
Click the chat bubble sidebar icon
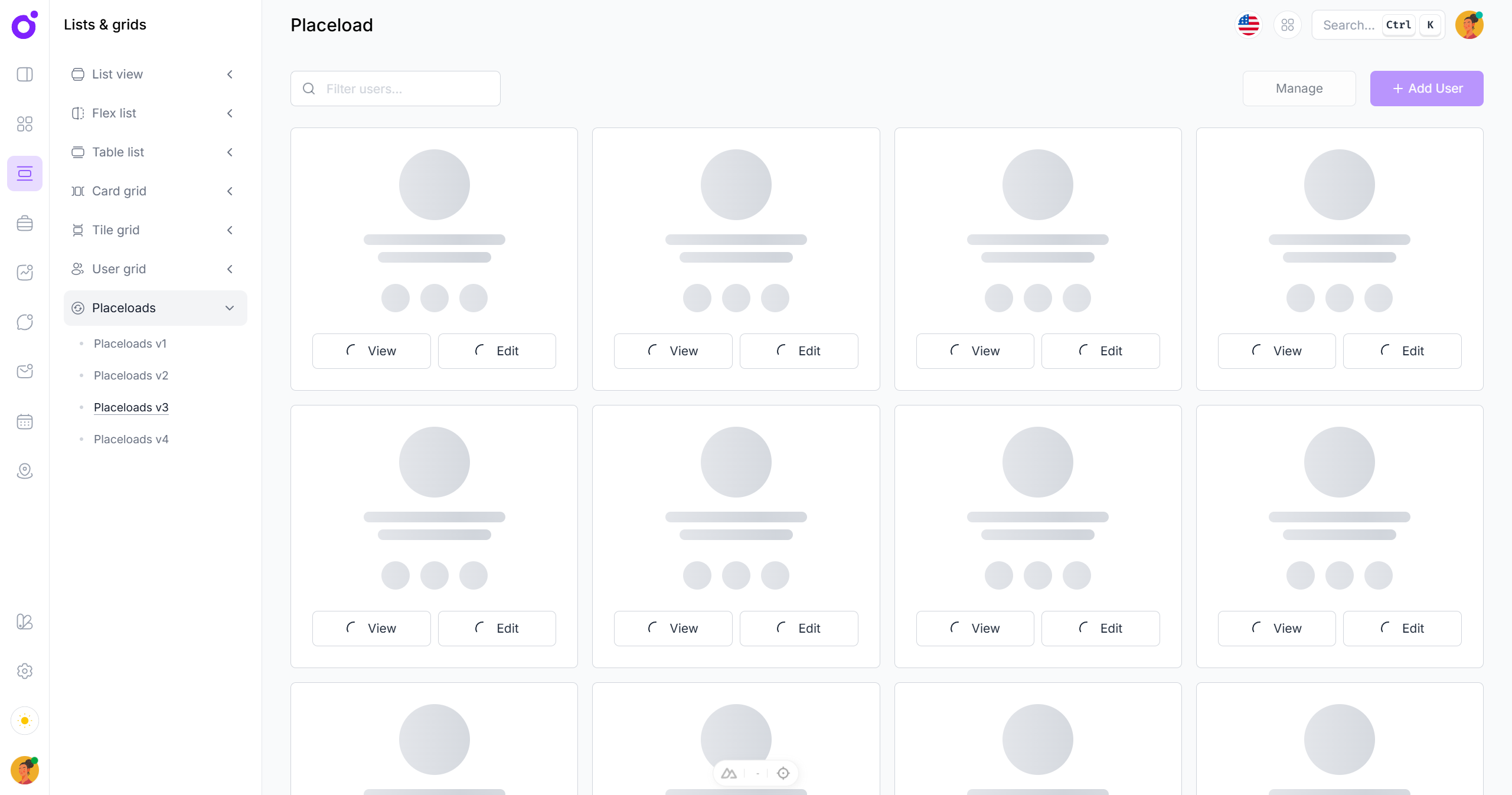[x=25, y=322]
